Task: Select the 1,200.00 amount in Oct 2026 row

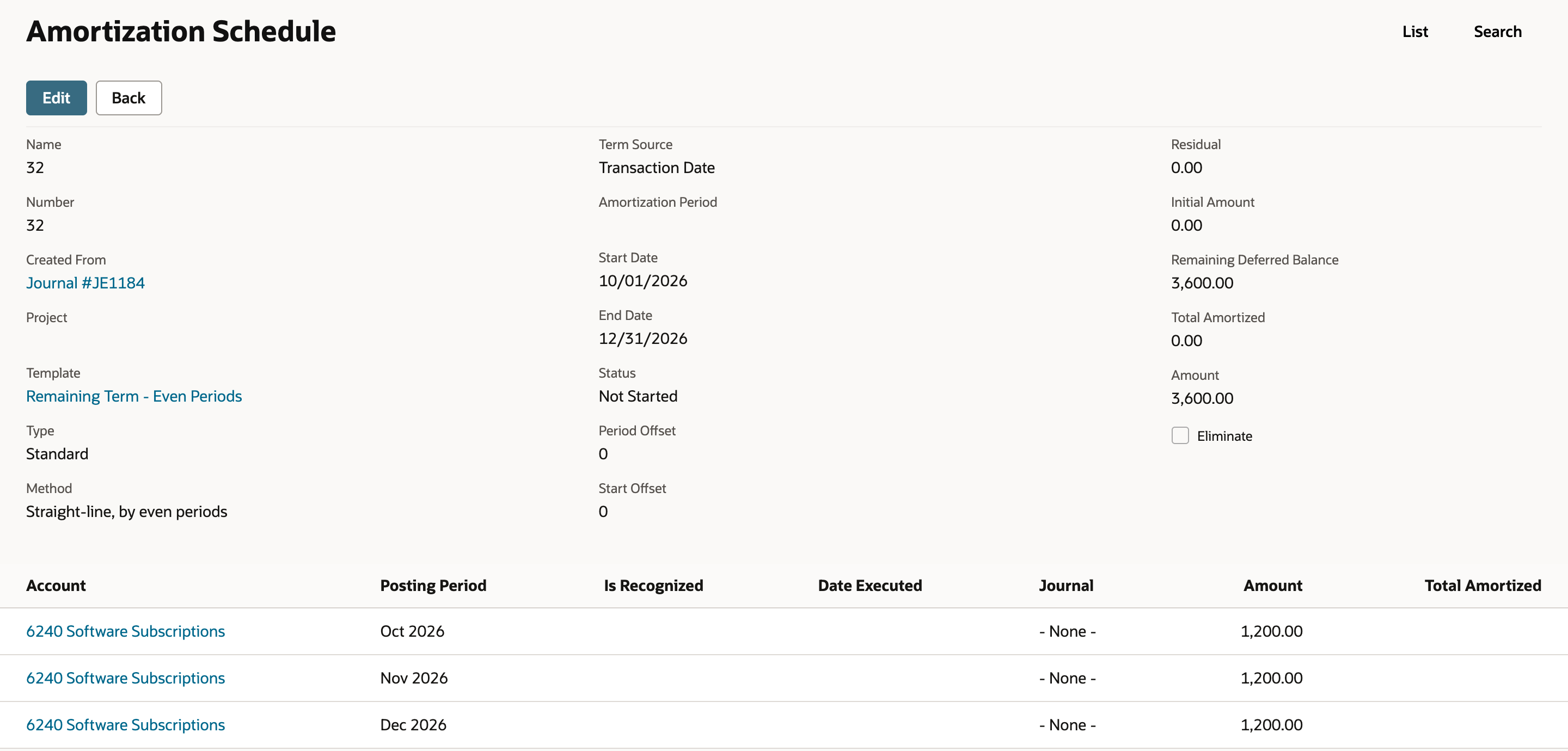Action: point(1272,631)
